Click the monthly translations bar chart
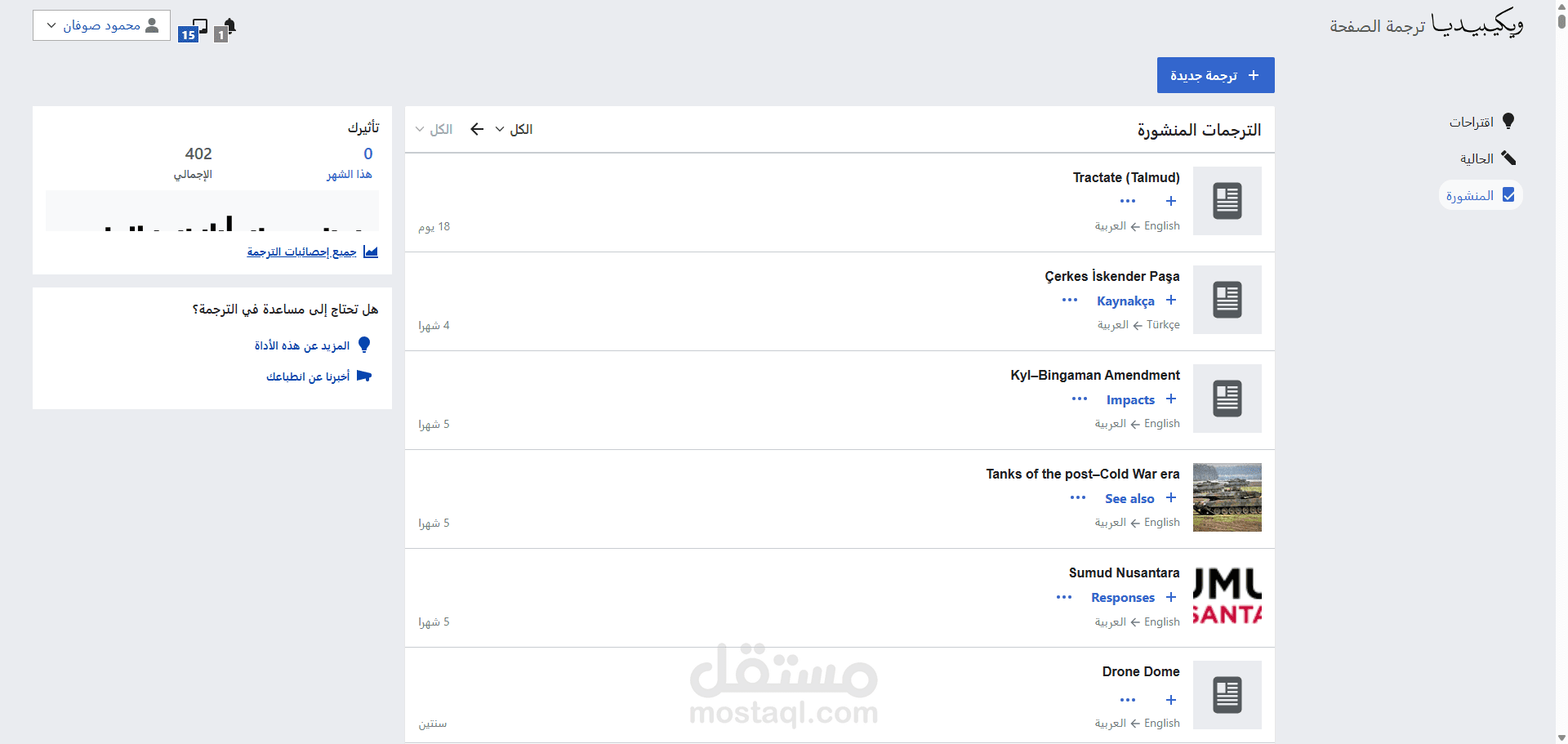Image resolution: width=1568 pixels, height=744 pixels. click(212, 211)
